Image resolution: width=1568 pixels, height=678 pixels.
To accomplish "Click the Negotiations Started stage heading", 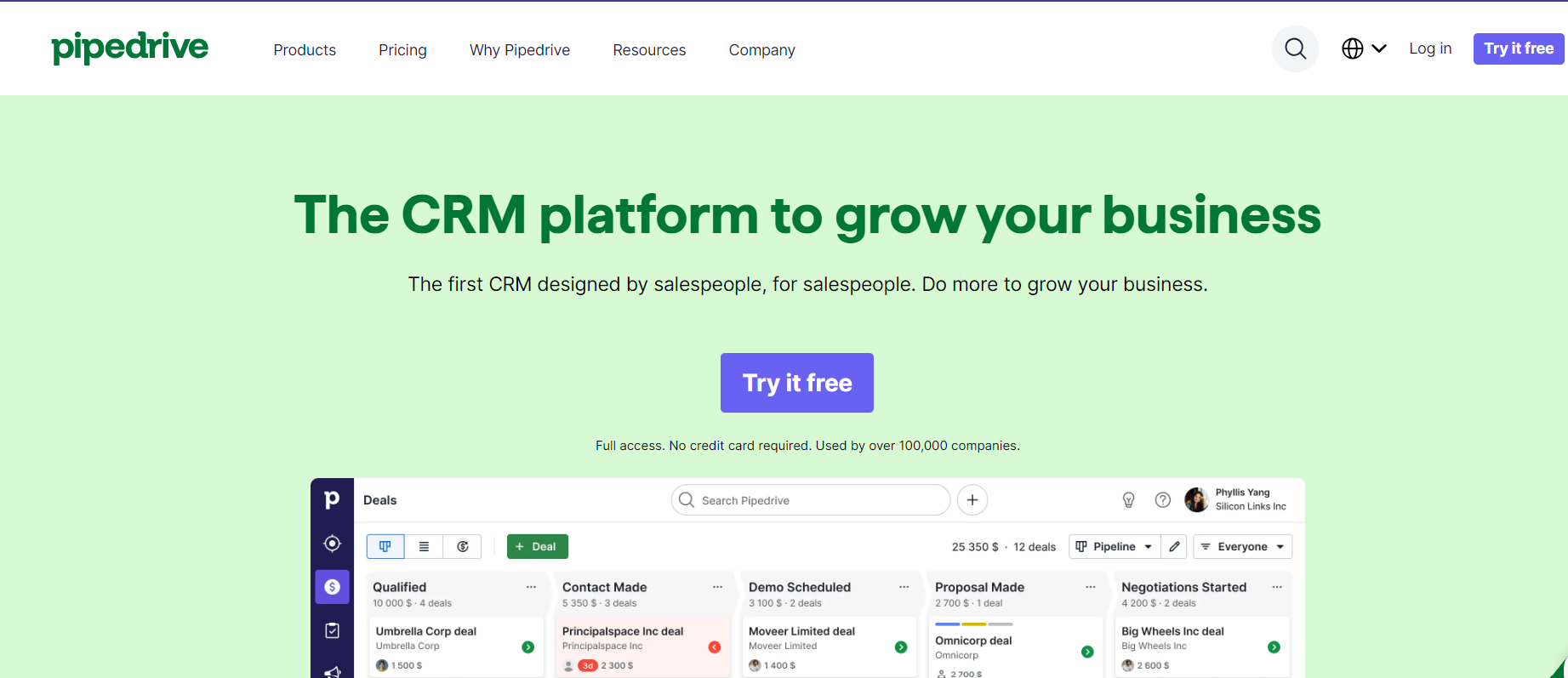I will coord(1183,587).
